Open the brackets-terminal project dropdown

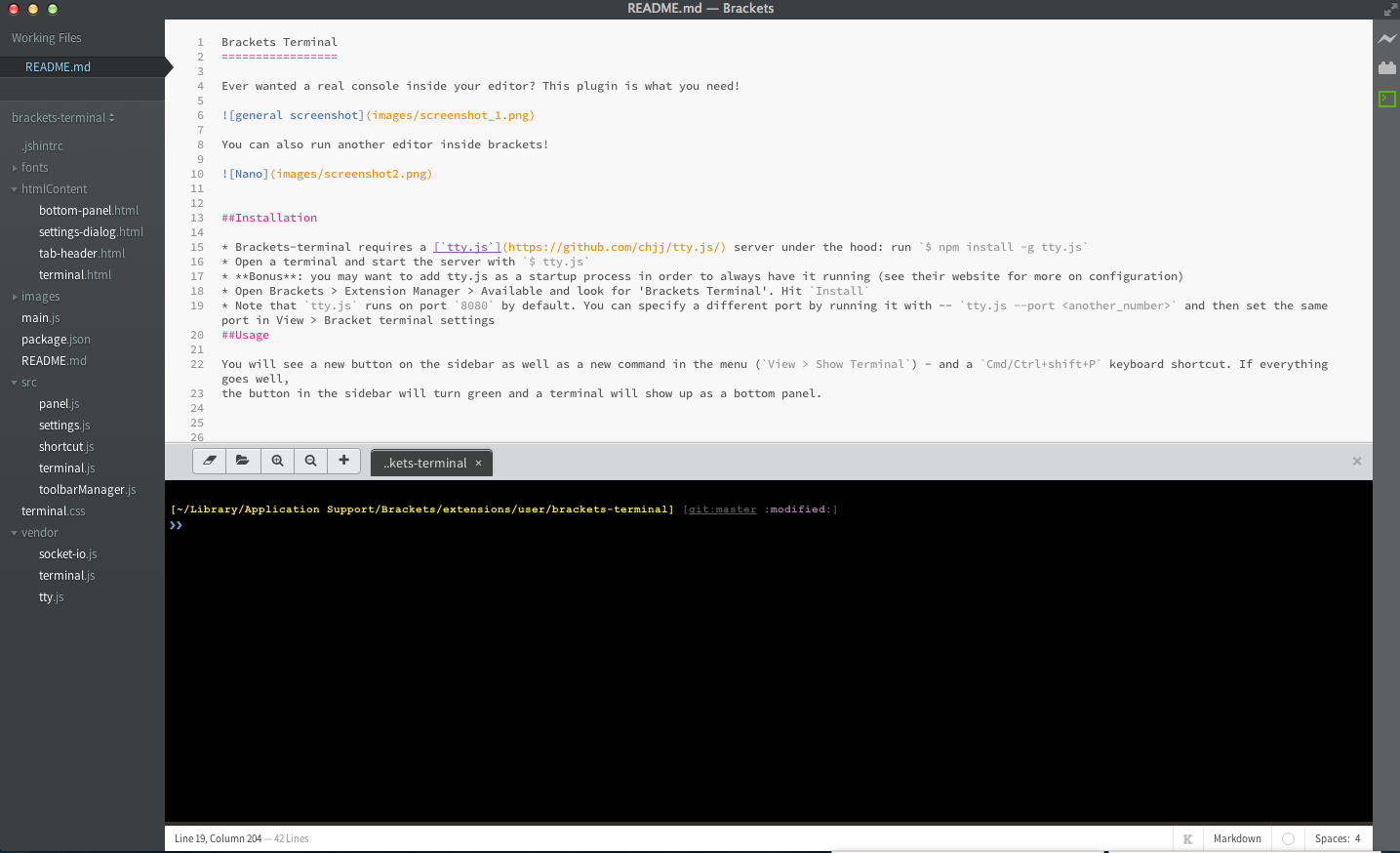(x=63, y=118)
